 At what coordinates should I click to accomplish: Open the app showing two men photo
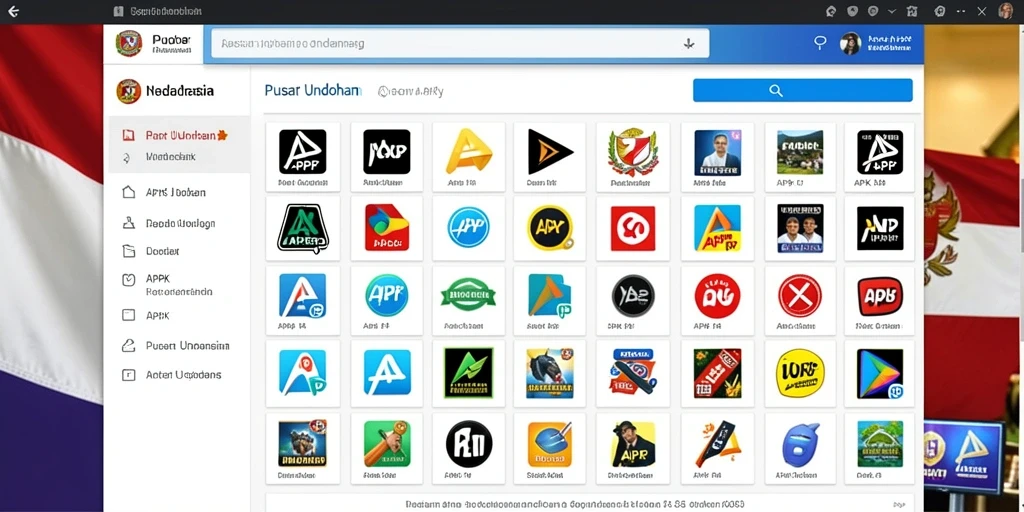(x=800, y=228)
